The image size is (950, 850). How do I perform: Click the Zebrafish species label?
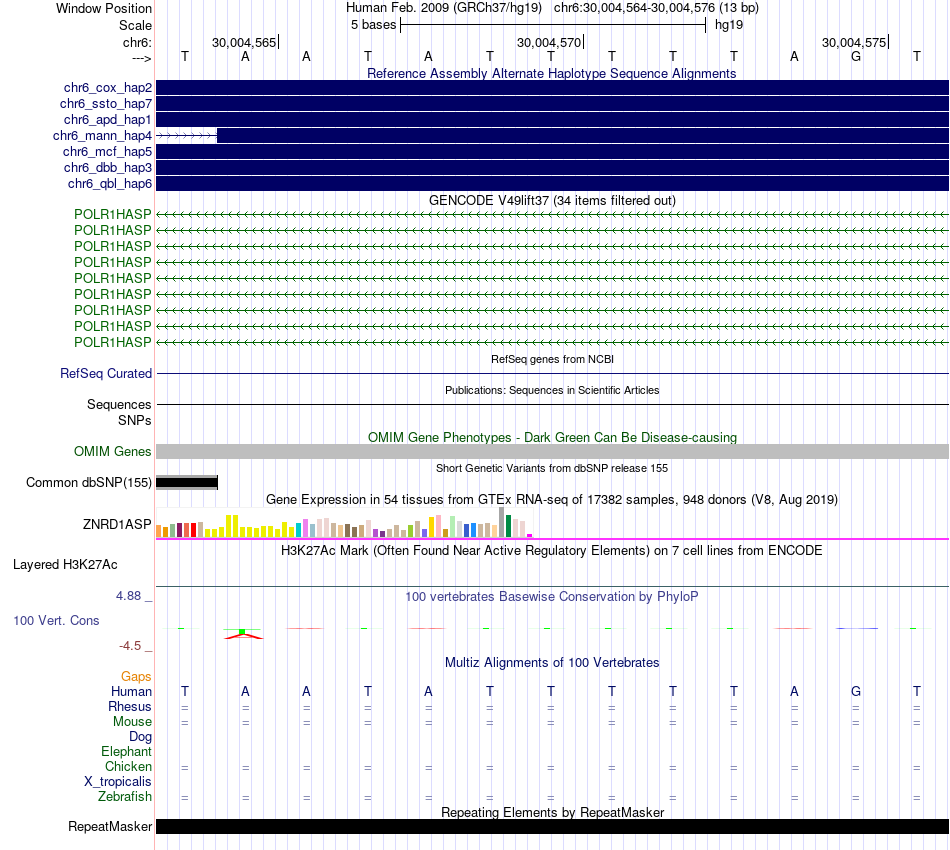pos(125,797)
